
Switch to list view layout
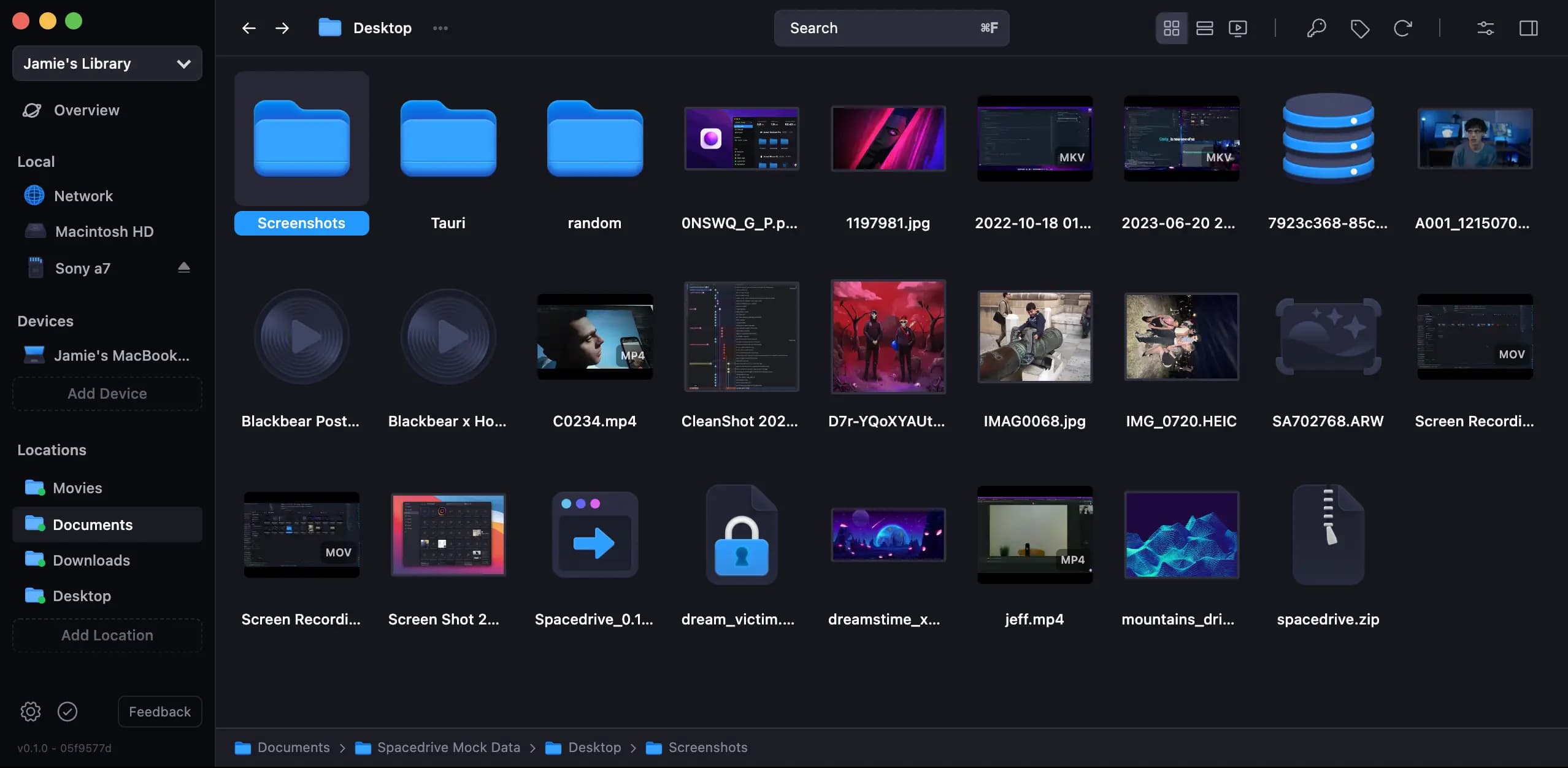[1204, 28]
